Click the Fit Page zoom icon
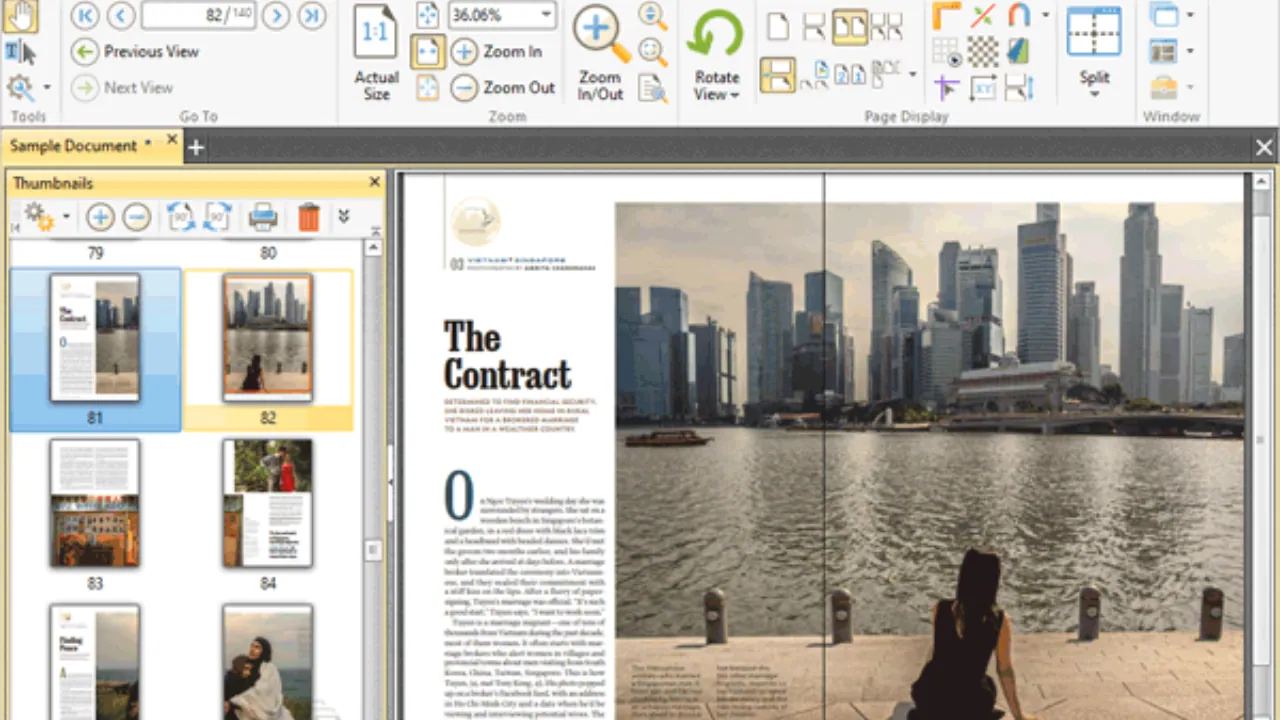 pos(427,15)
